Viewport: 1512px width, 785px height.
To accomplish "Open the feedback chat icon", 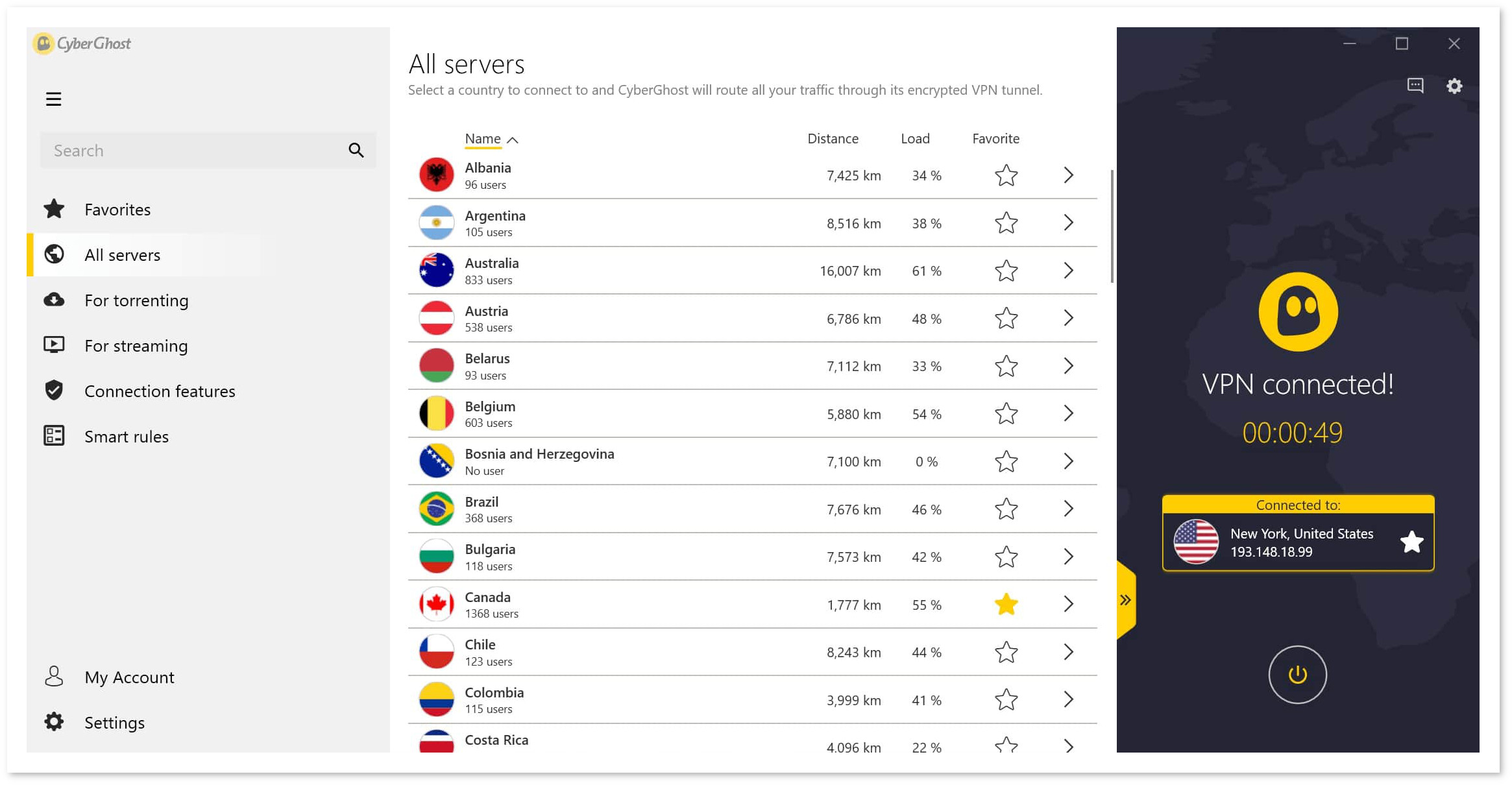I will click(1415, 86).
